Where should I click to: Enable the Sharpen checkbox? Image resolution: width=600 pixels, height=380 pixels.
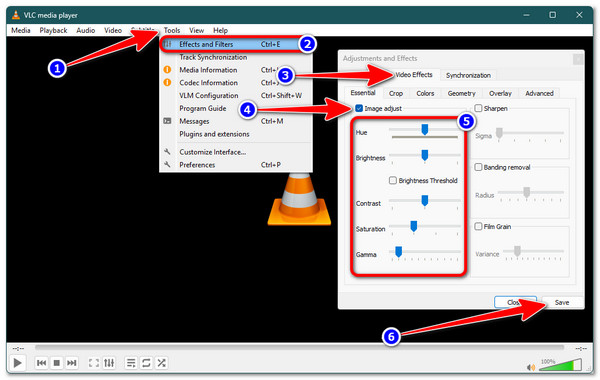point(478,108)
